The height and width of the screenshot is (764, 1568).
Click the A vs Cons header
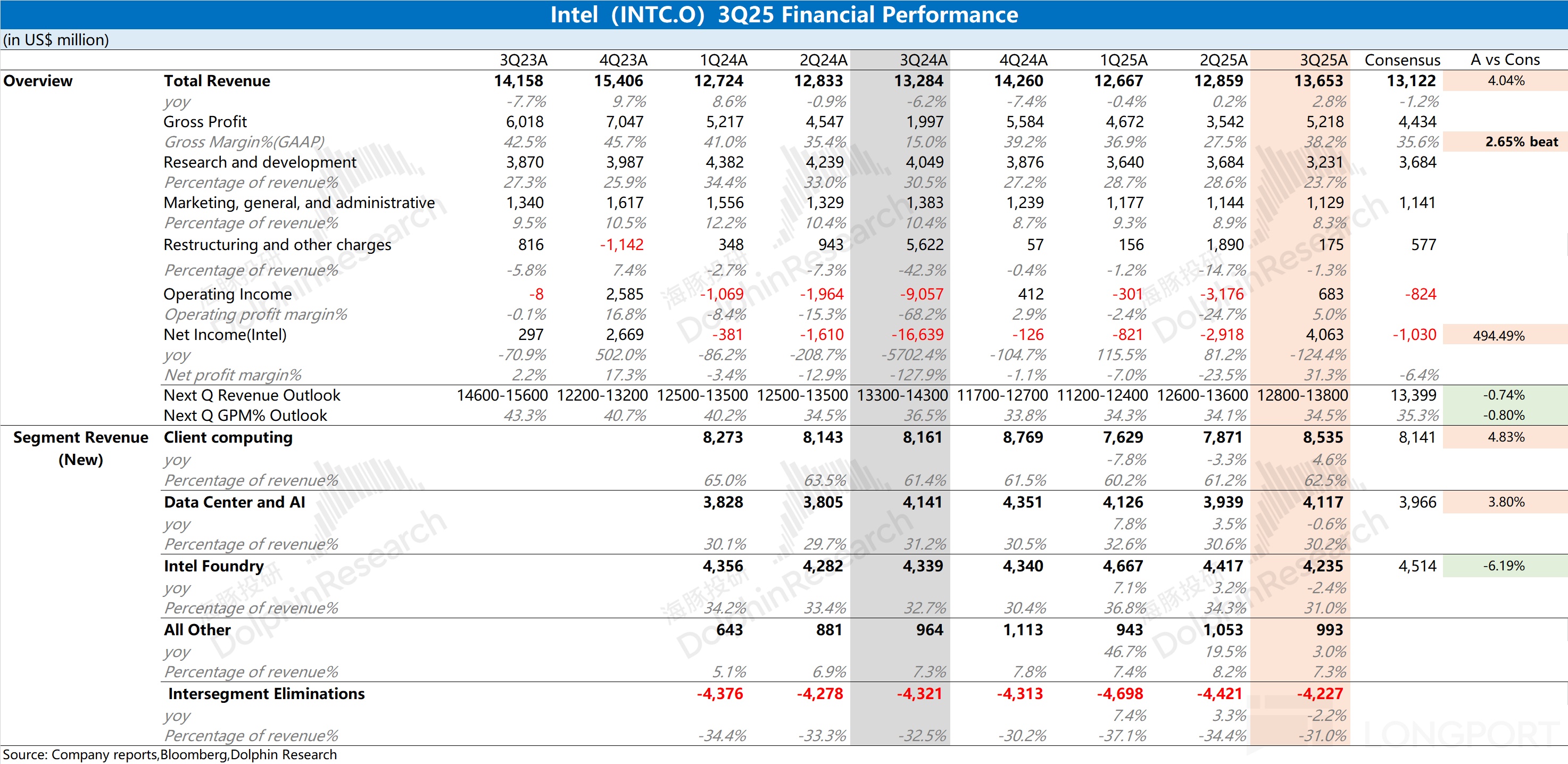1505,60
